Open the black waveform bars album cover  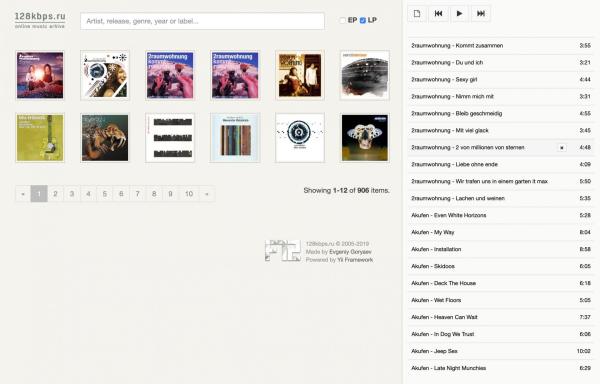pos(170,138)
